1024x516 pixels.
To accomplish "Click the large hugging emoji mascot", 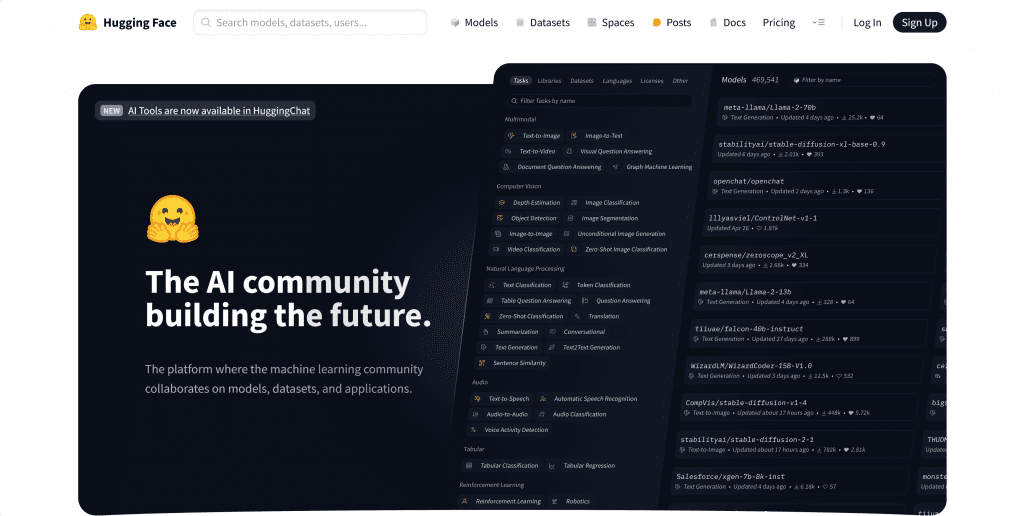I will 172,219.
